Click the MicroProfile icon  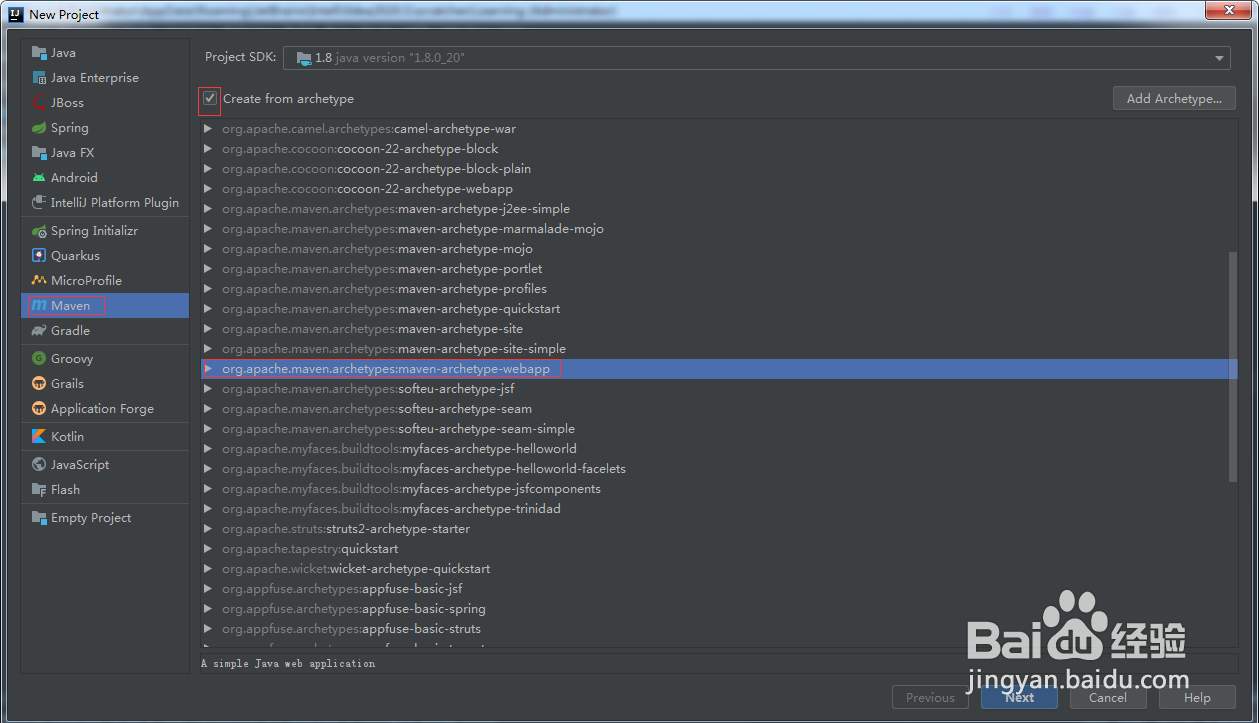(x=39, y=281)
